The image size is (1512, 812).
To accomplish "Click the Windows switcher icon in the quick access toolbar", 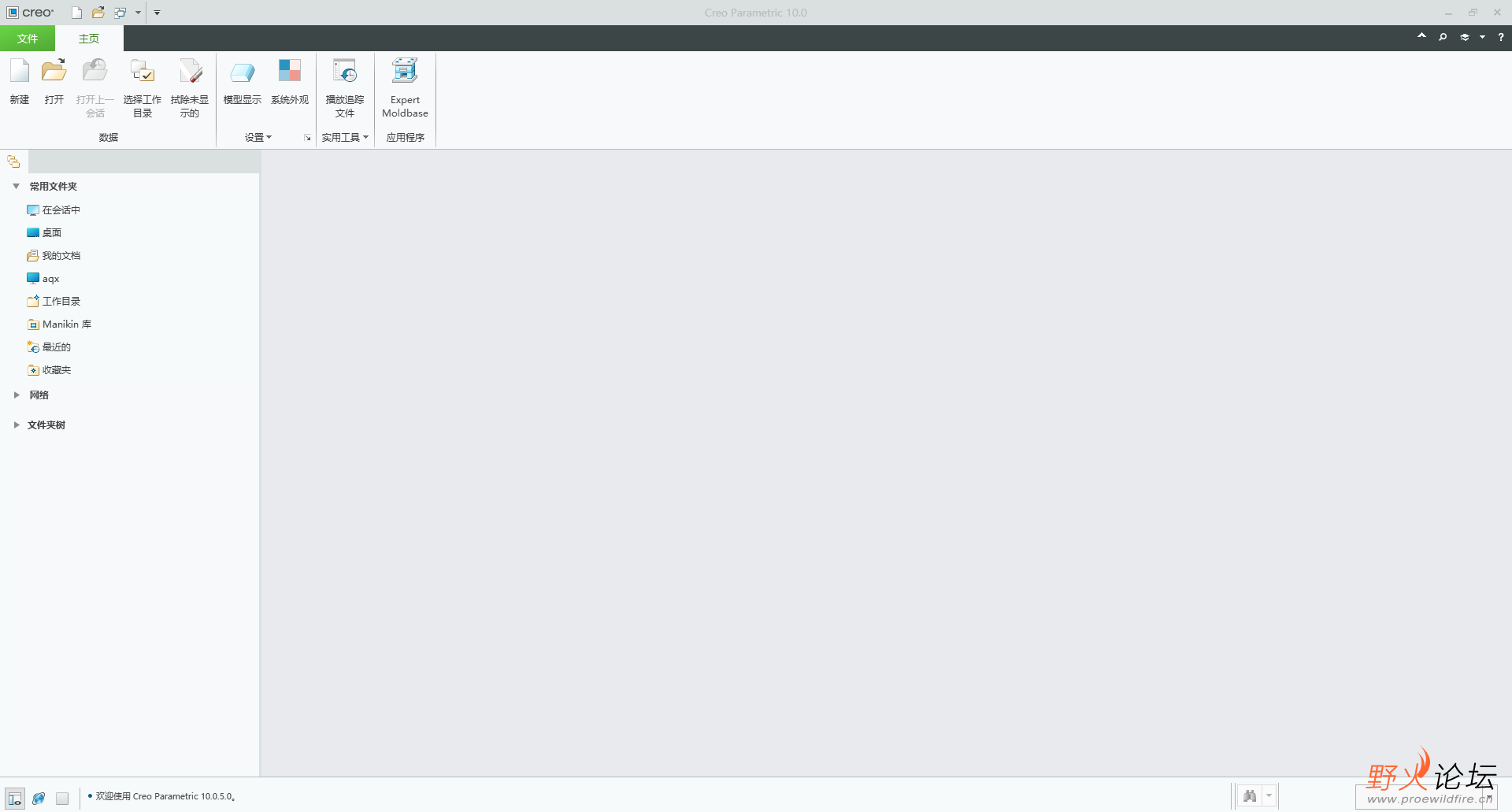I will tap(120, 13).
